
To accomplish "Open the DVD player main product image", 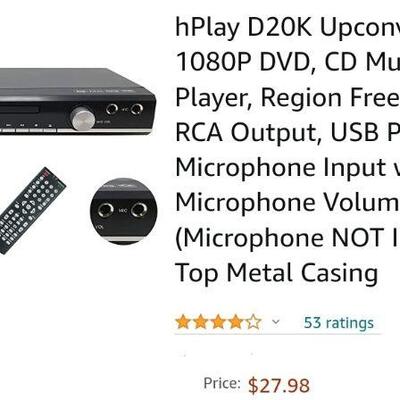I will [x=78, y=101].
